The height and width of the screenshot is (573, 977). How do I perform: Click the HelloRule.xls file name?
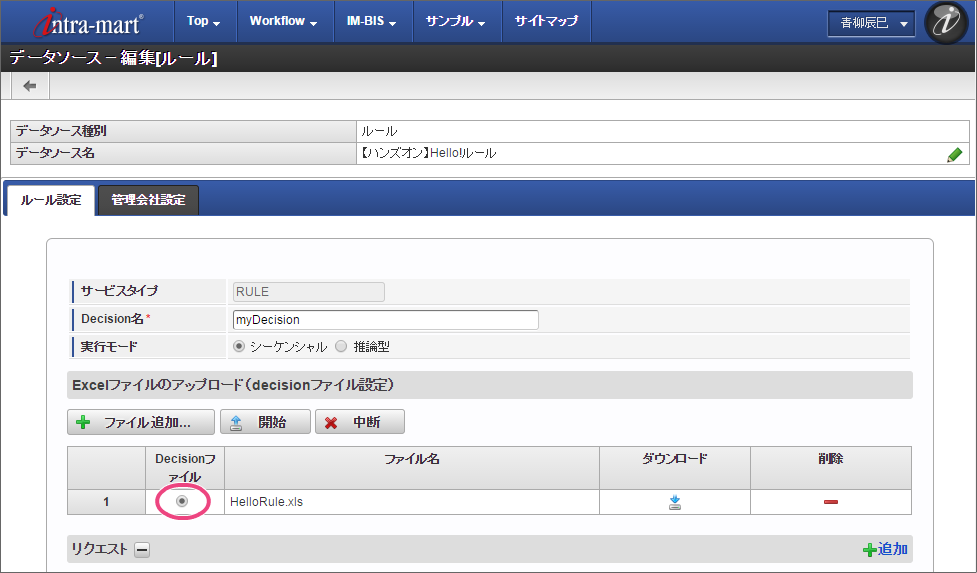coord(266,502)
